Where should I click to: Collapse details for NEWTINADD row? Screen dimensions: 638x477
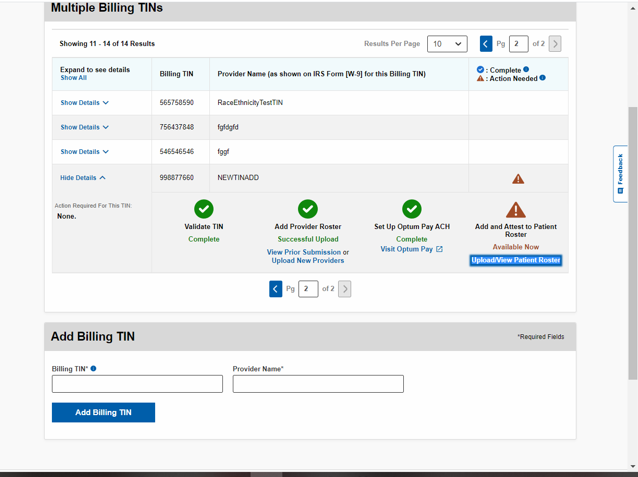pyautogui.click(x=82, y=178)
